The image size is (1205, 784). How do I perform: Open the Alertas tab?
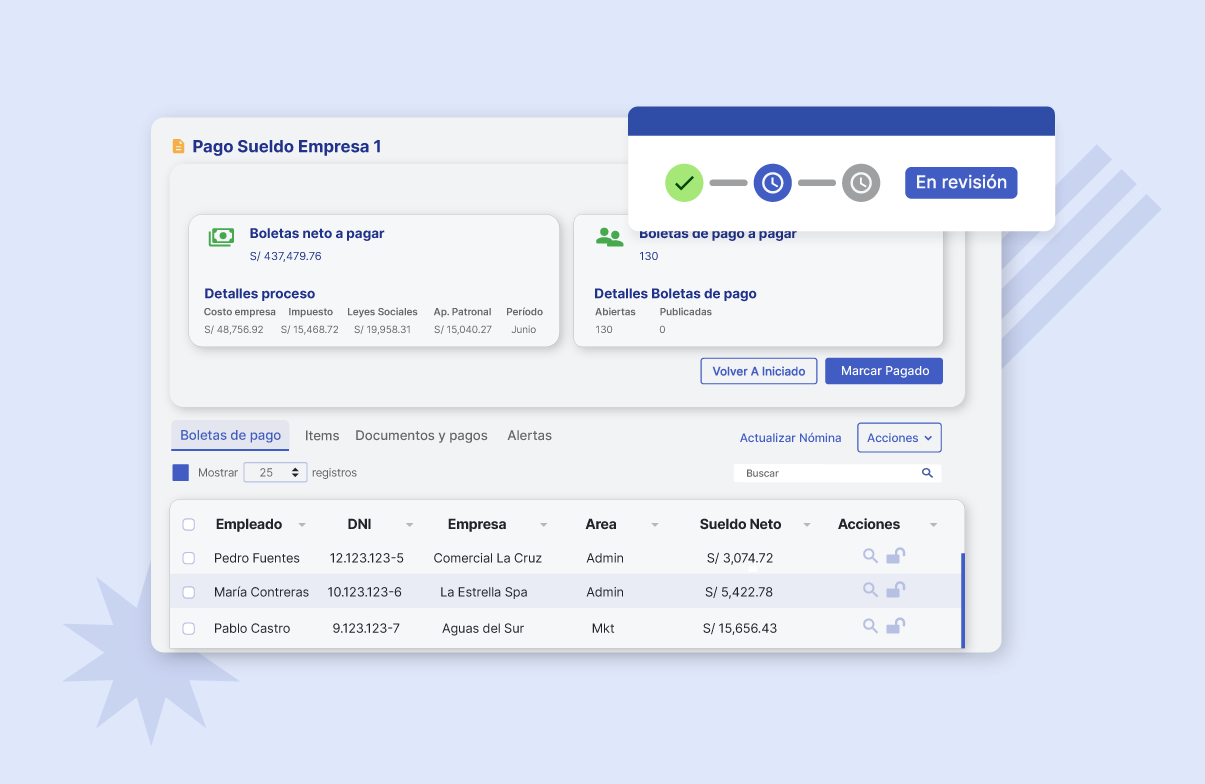pyautogui.click(x=529, y=436)
